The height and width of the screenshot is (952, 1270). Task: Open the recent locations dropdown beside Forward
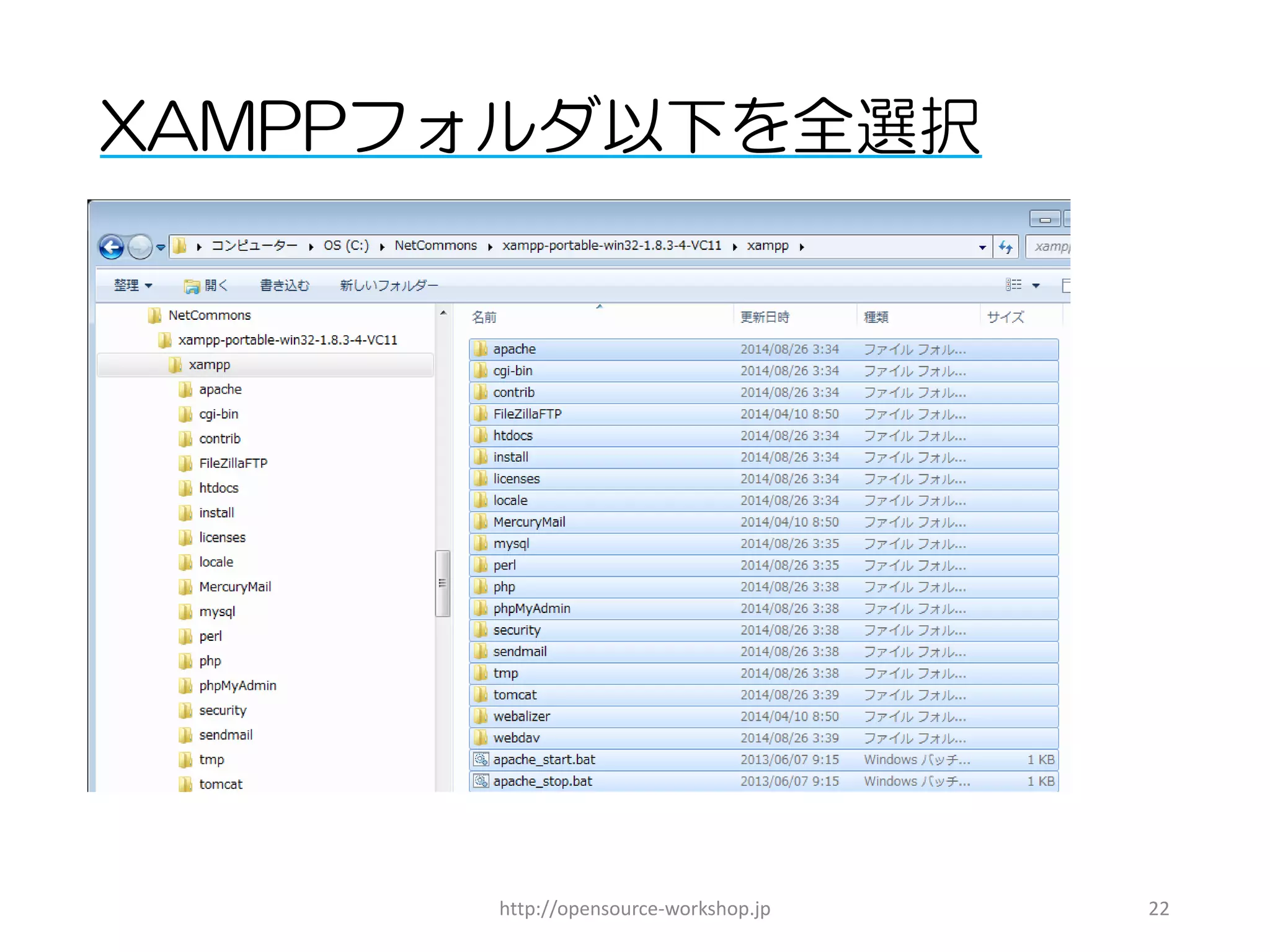[161, 247]
